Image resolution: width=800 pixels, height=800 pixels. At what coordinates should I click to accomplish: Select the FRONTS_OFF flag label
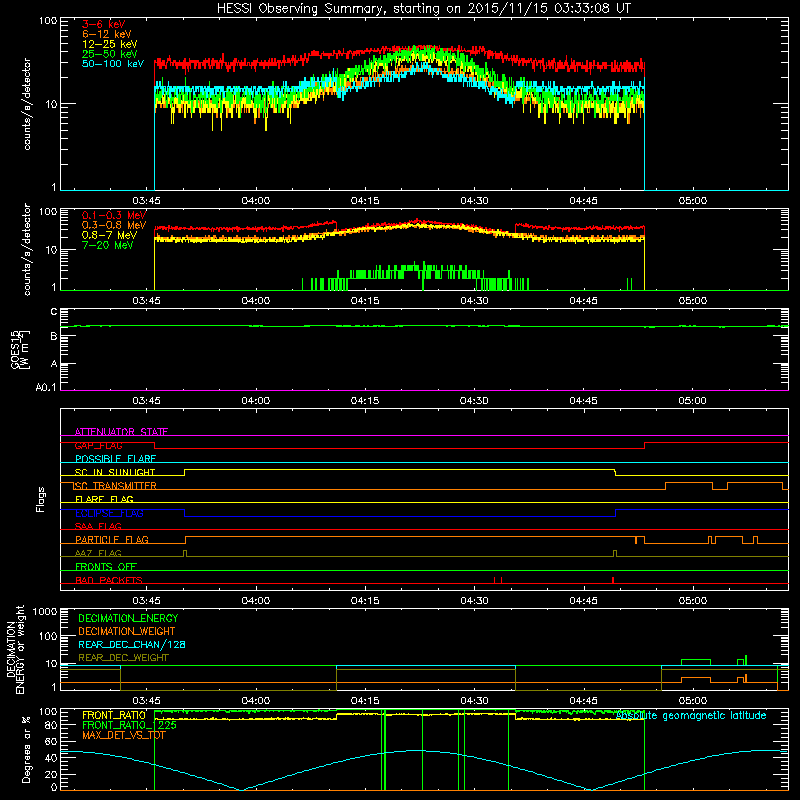[106, 567]
